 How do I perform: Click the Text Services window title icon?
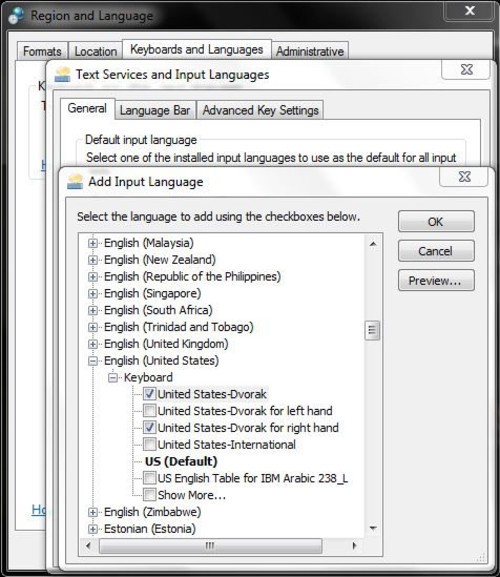click(x=63, y=75)
